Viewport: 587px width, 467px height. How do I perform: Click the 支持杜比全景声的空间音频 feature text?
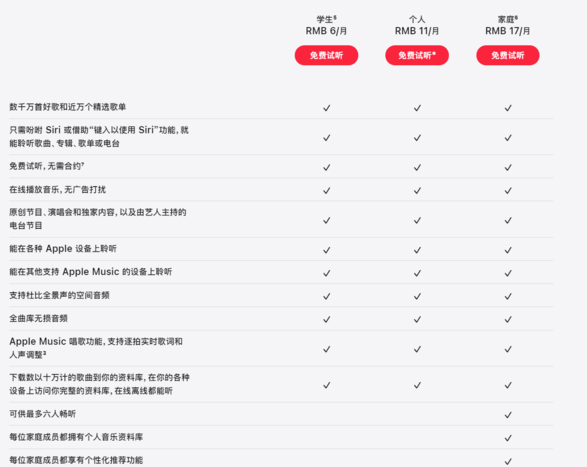[59, 295]
